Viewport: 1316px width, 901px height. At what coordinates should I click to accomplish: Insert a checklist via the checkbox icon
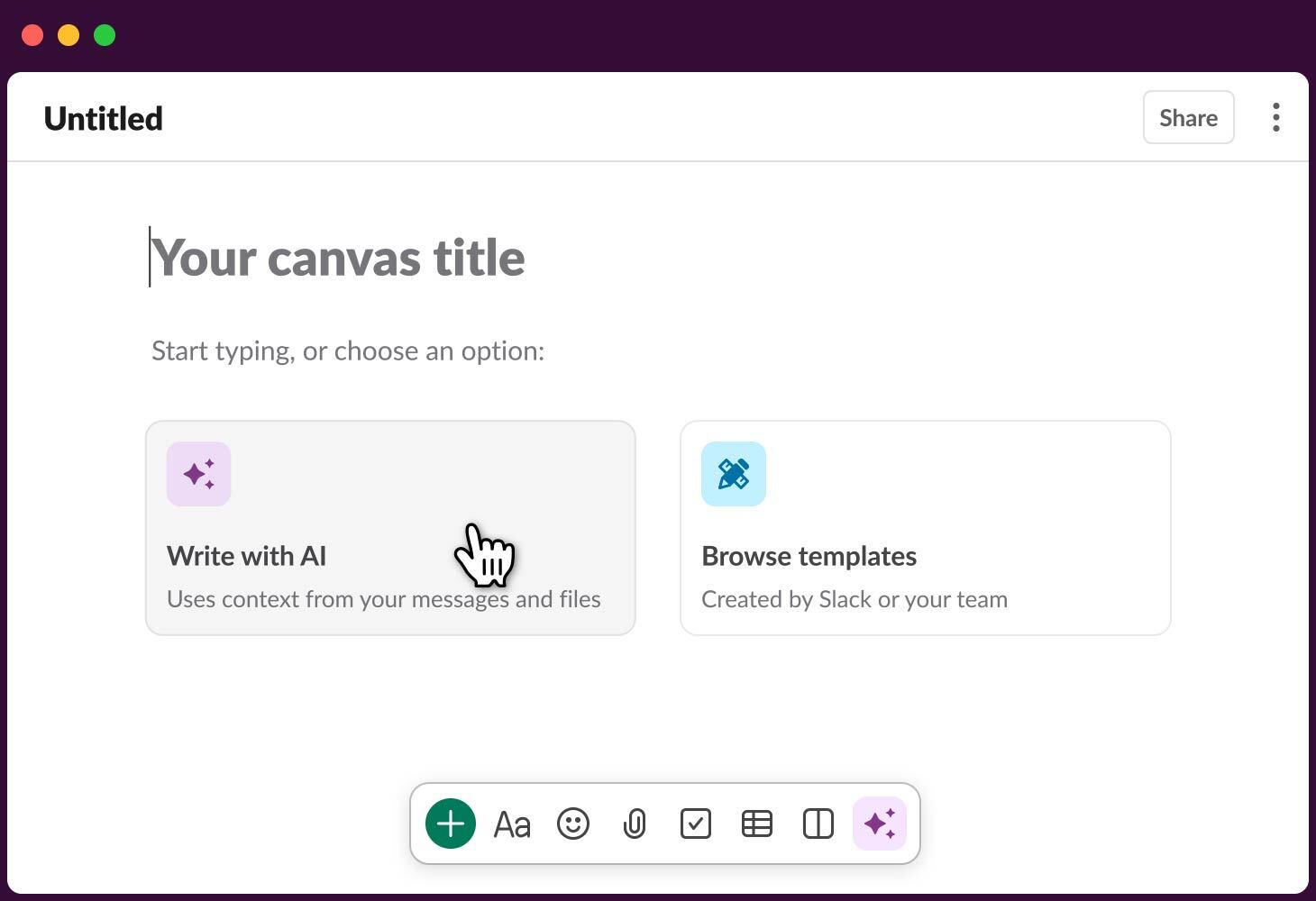(695, 823)
